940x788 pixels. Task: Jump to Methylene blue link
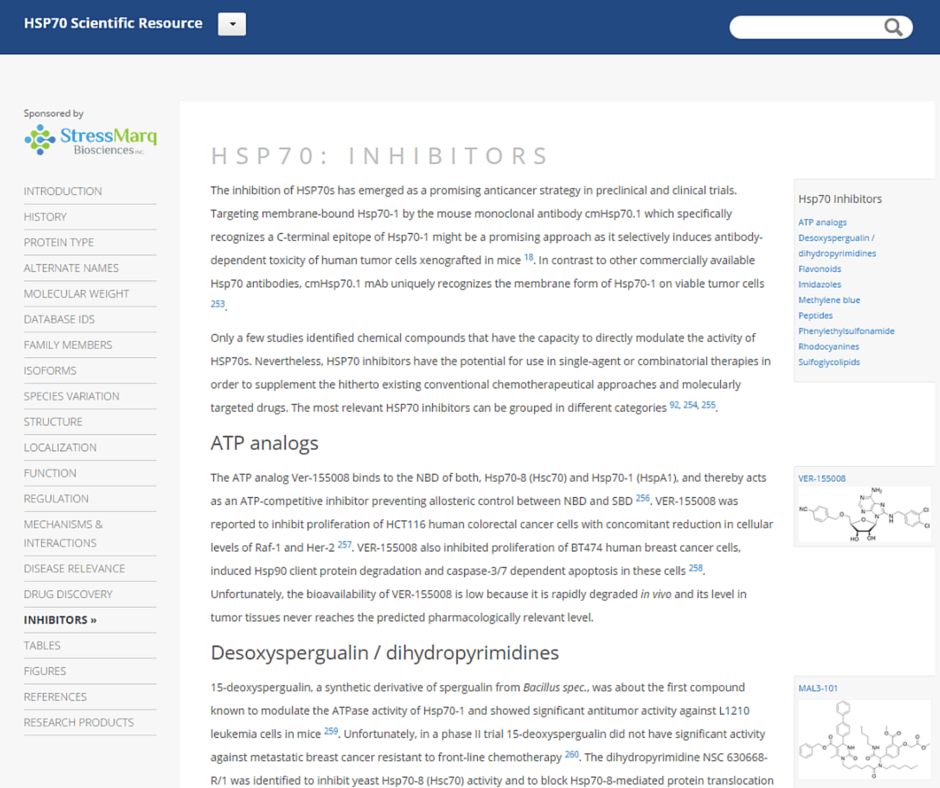tap(829, 300)
